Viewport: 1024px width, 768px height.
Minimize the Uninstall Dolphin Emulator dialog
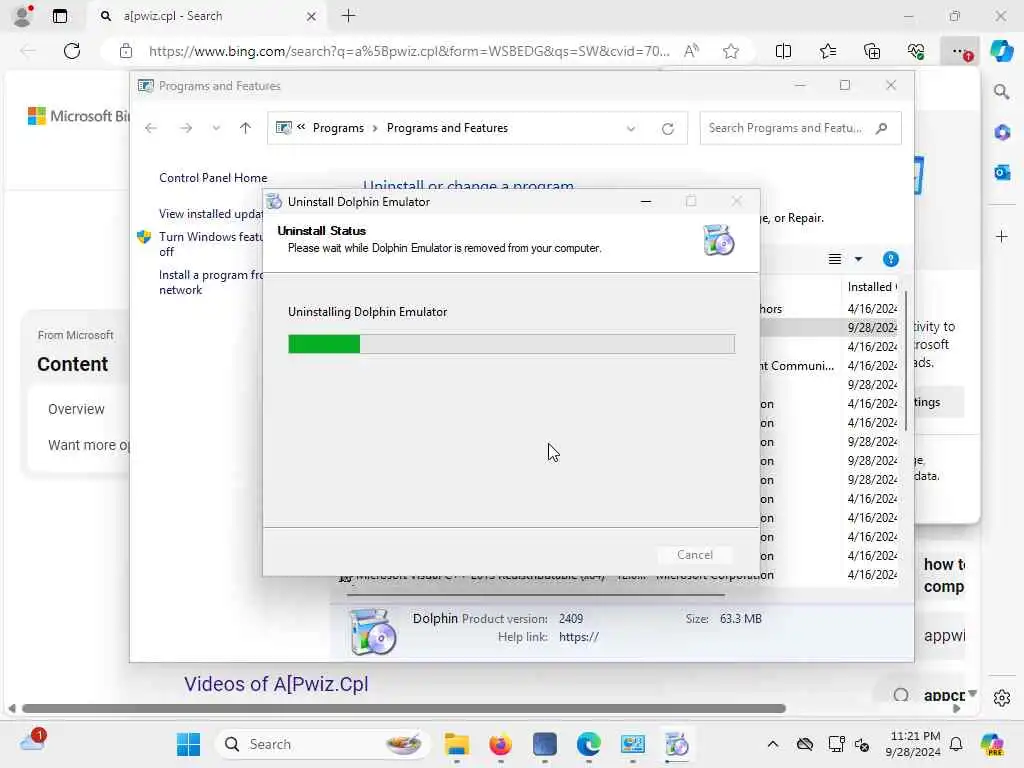[646, 202]
